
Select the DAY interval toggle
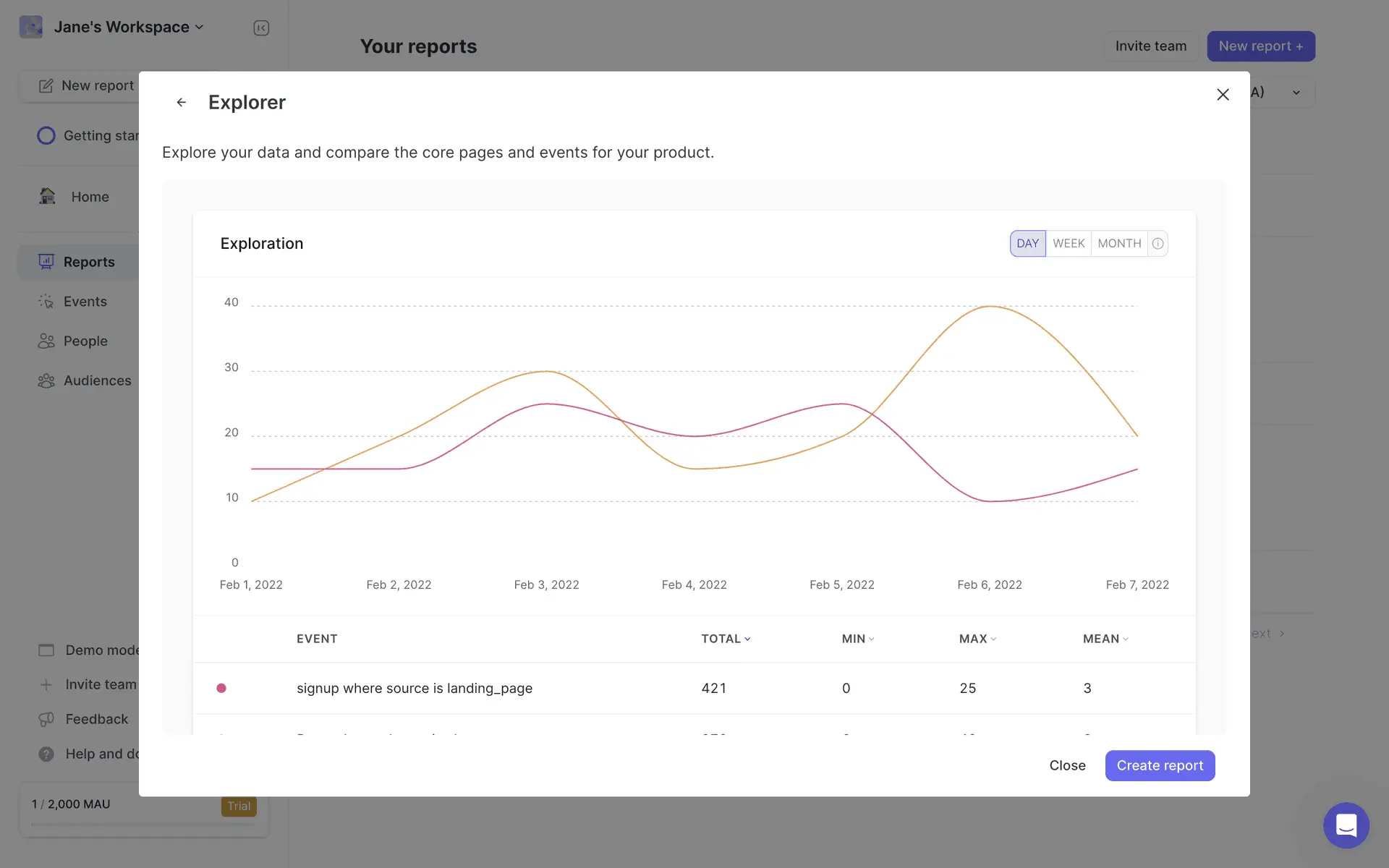1027,244
